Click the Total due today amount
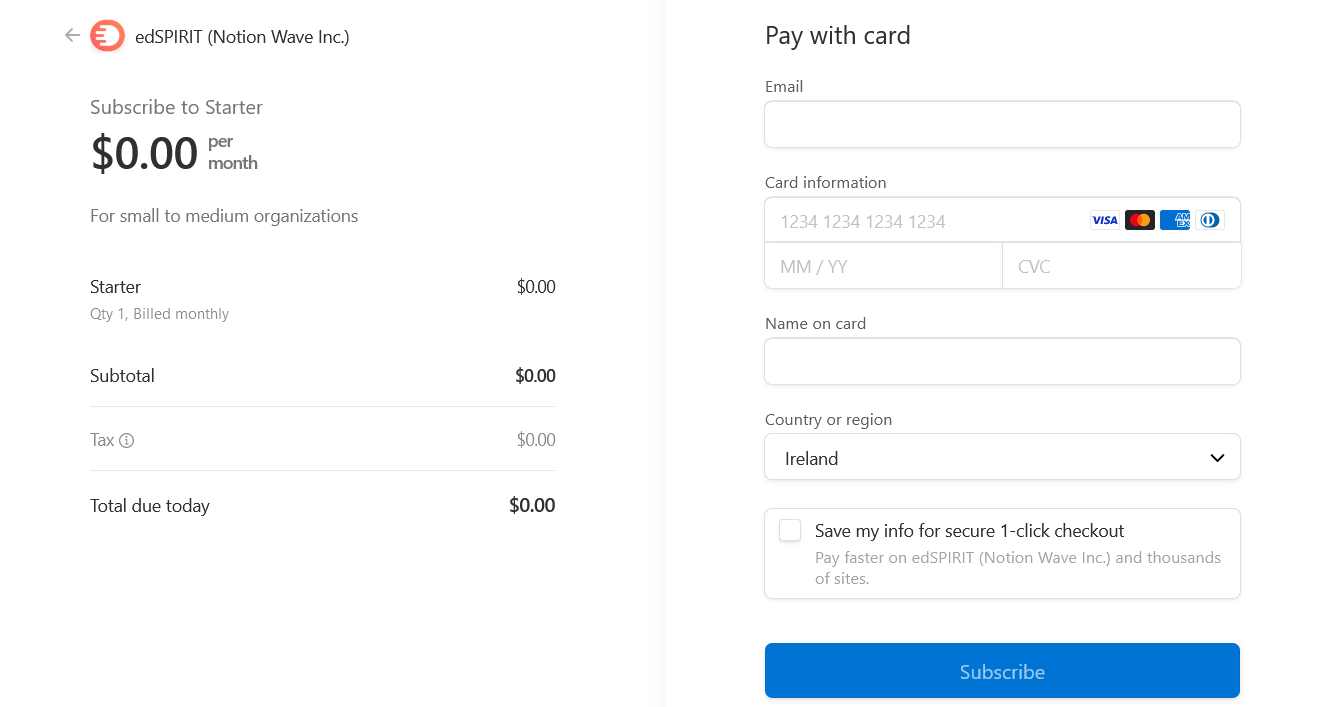This screenshot has width=1328, height=707. (x=532, y=505)
